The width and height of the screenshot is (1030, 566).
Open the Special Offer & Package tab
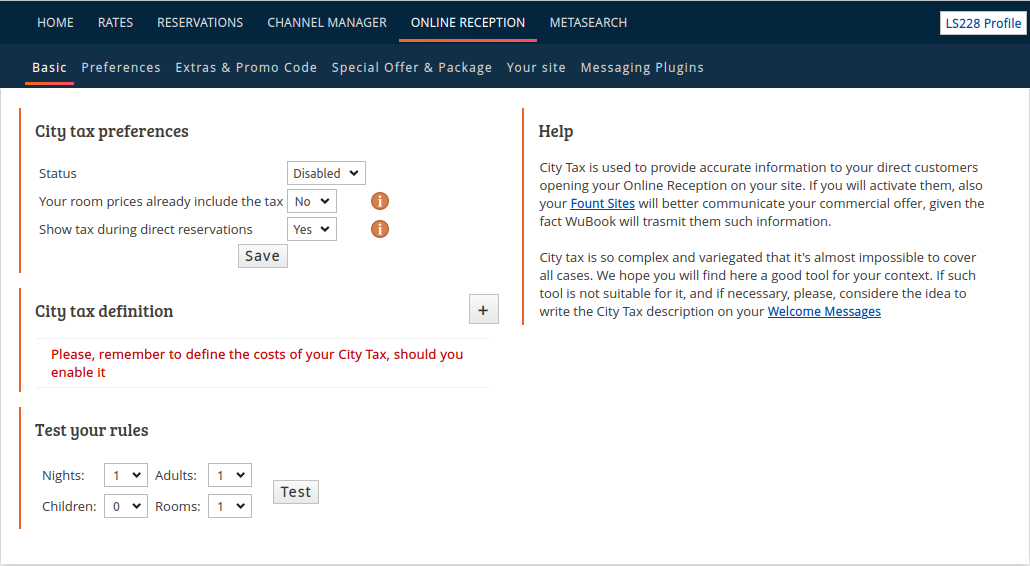coord(412,68)
